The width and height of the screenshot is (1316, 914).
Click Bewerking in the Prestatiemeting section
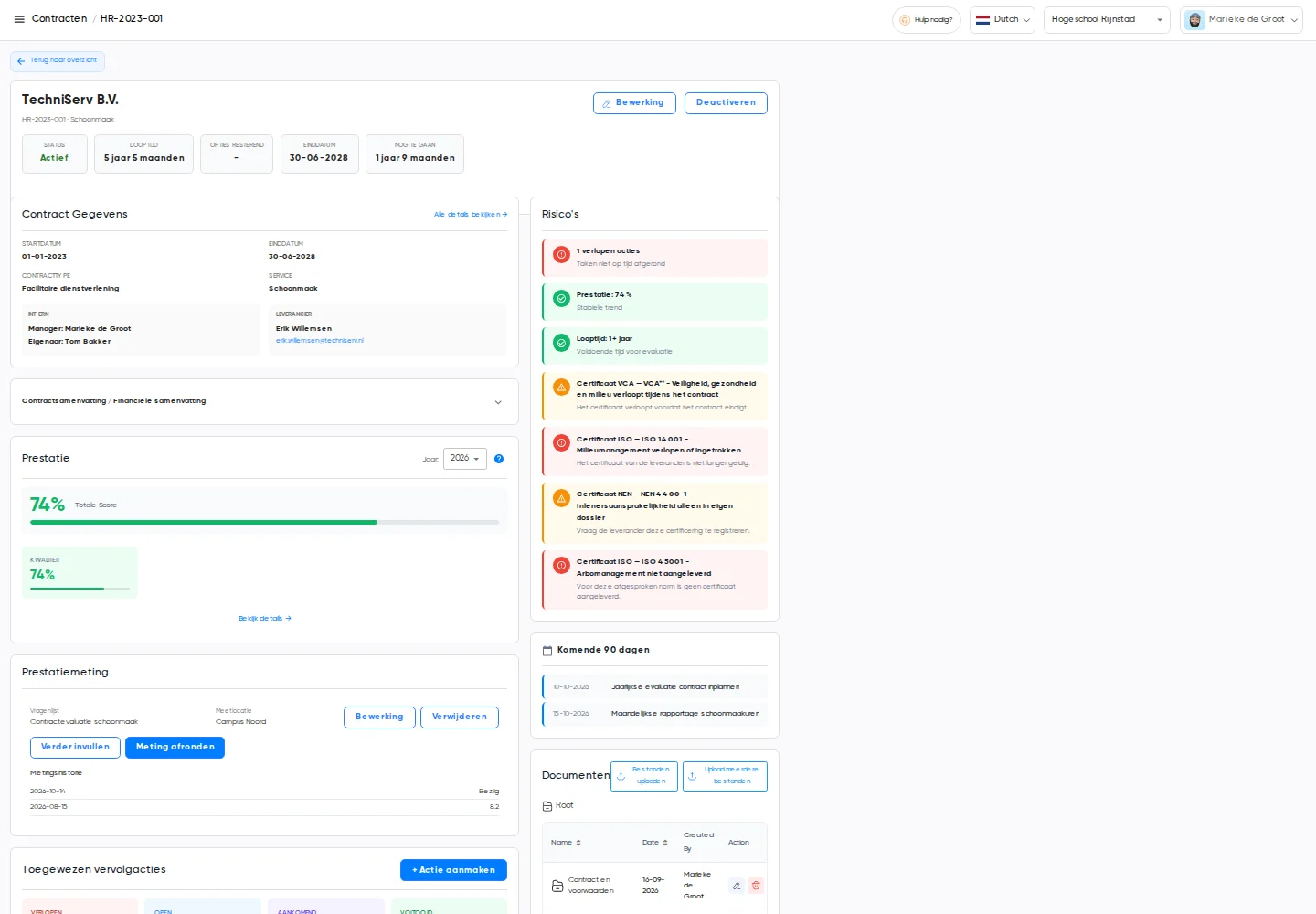coord(379,717)
